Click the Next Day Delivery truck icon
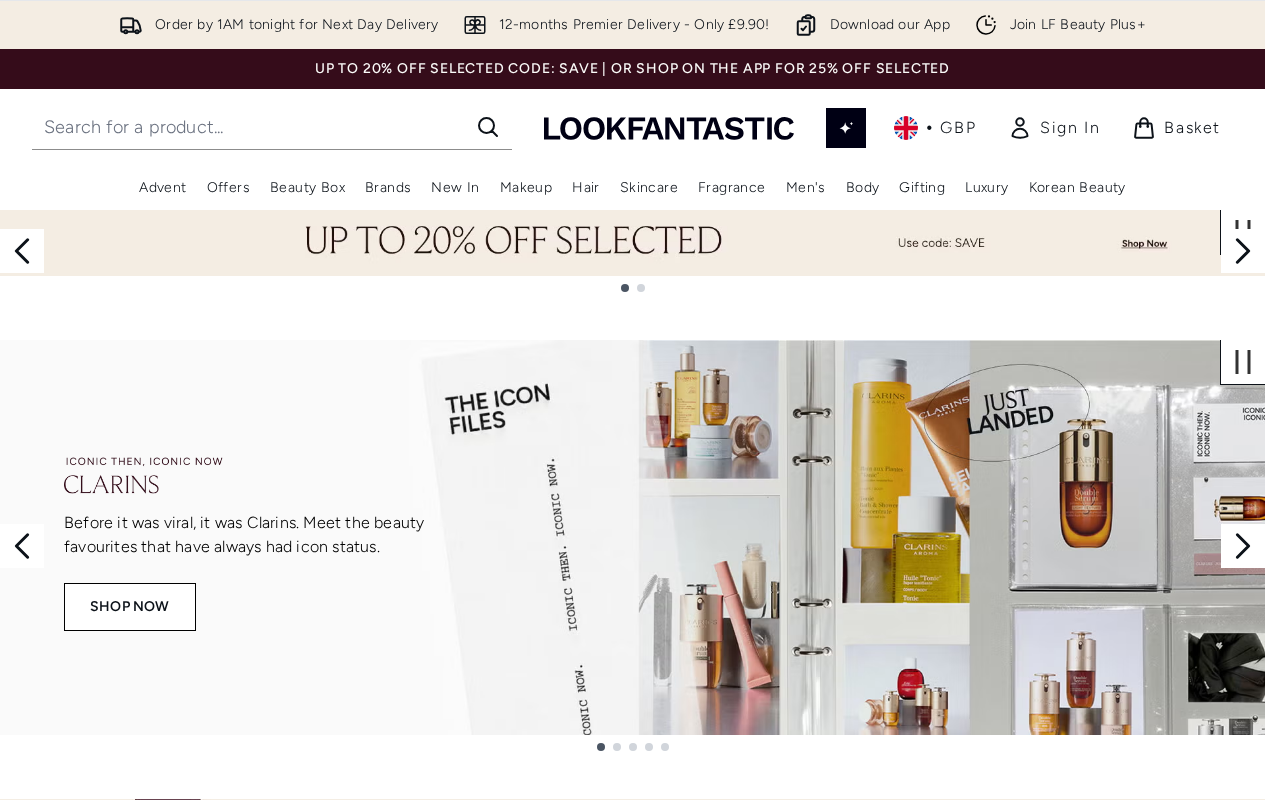 click(131, 25)
